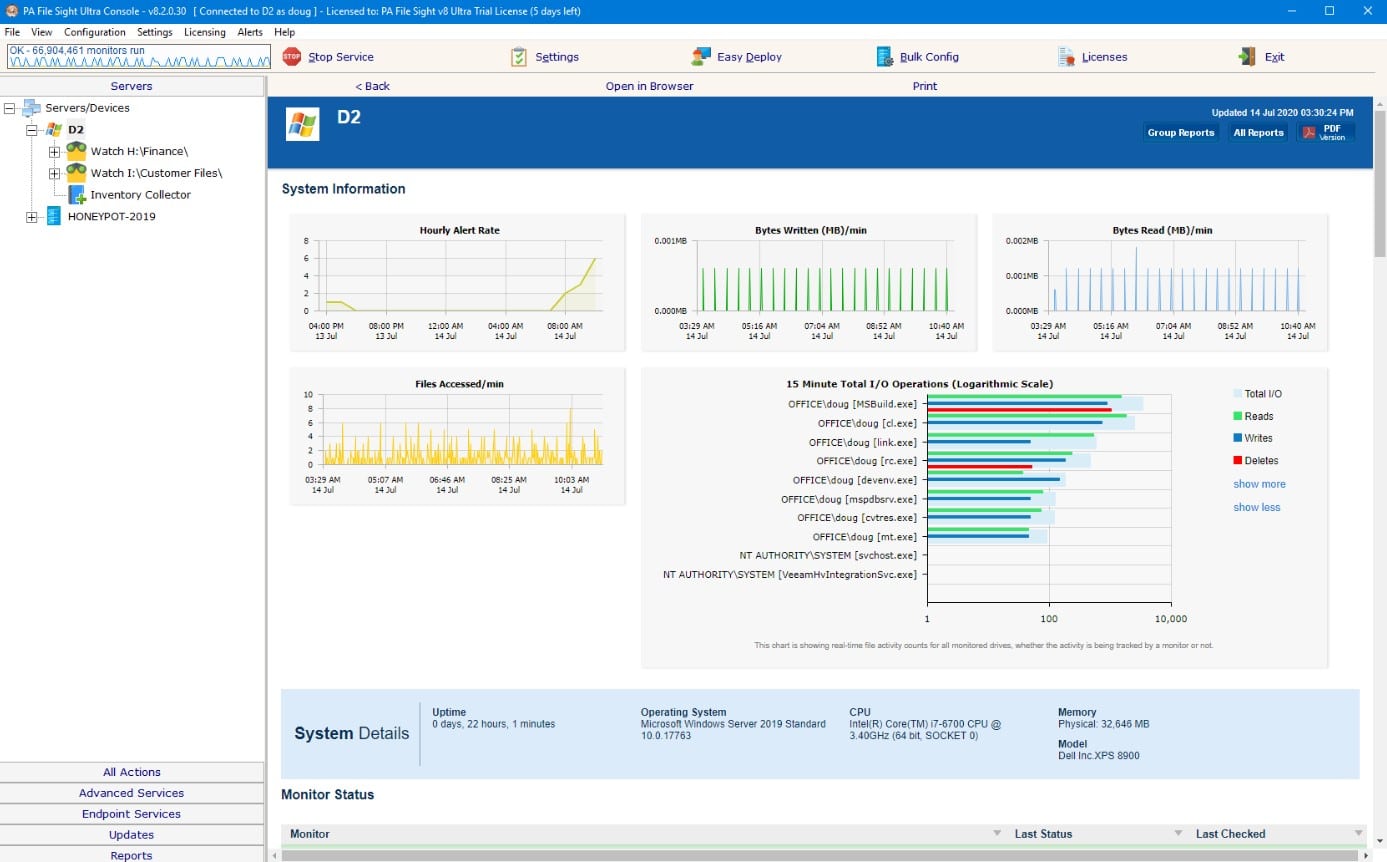The height and width of the screenshot is (862, 1387).
Task: Switch to Advanced Services panel
Action: (x=132, y=793)
